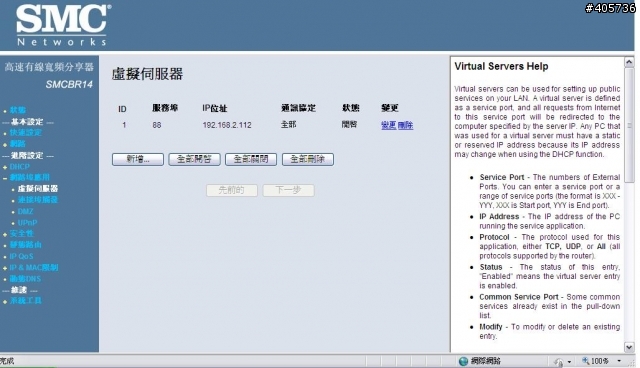Screen dimensions: 640x368
Task: Click the SMC Networks logo
Action: tap(63, 25)
